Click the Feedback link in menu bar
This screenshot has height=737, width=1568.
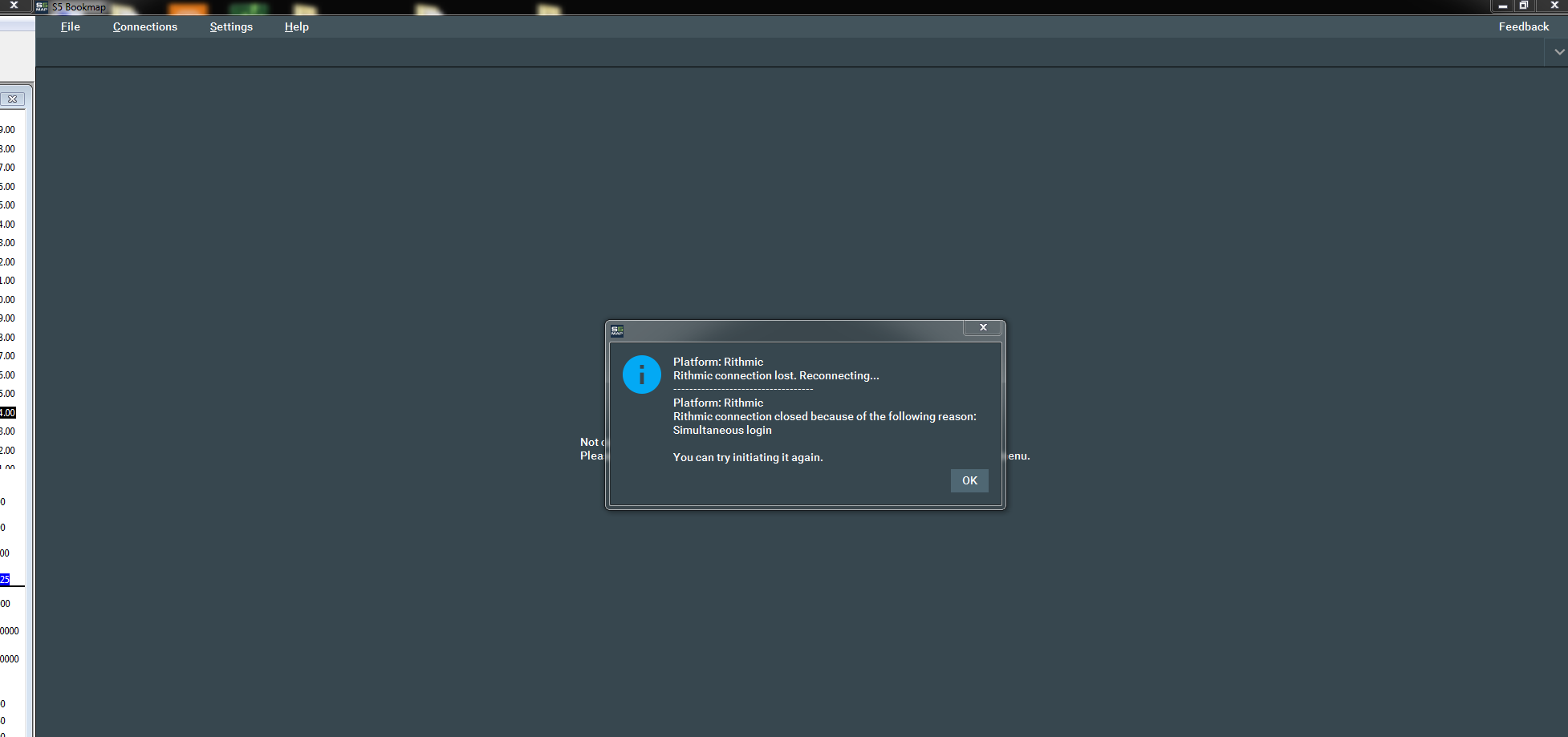click(x=1524, y=26)
